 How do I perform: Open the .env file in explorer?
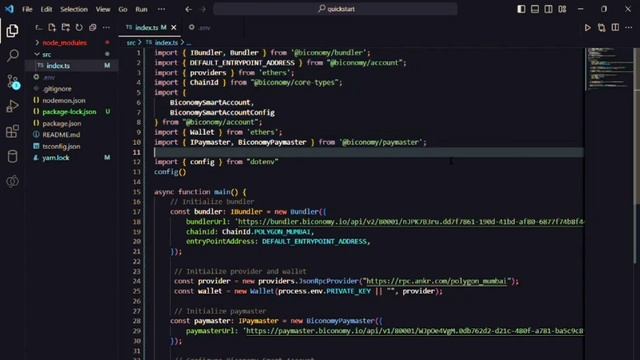tap(49, 77)
